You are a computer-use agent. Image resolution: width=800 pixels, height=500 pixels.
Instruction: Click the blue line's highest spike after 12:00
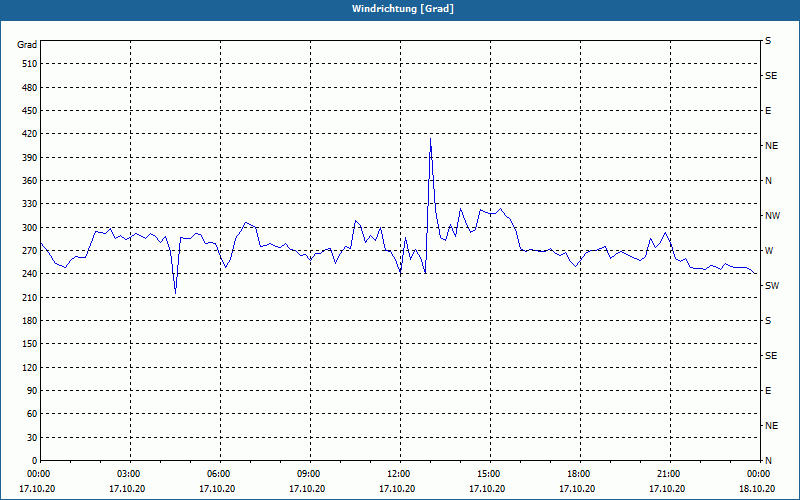pos(431,139)
